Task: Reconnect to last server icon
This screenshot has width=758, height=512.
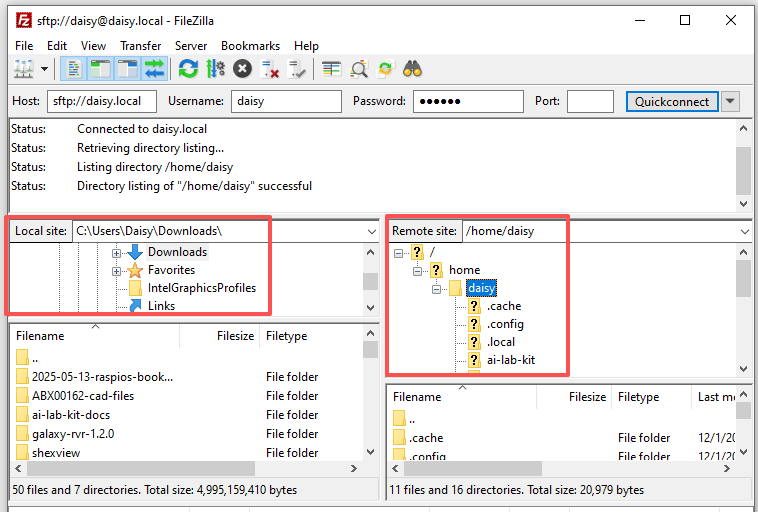Action: click(296, 69)
